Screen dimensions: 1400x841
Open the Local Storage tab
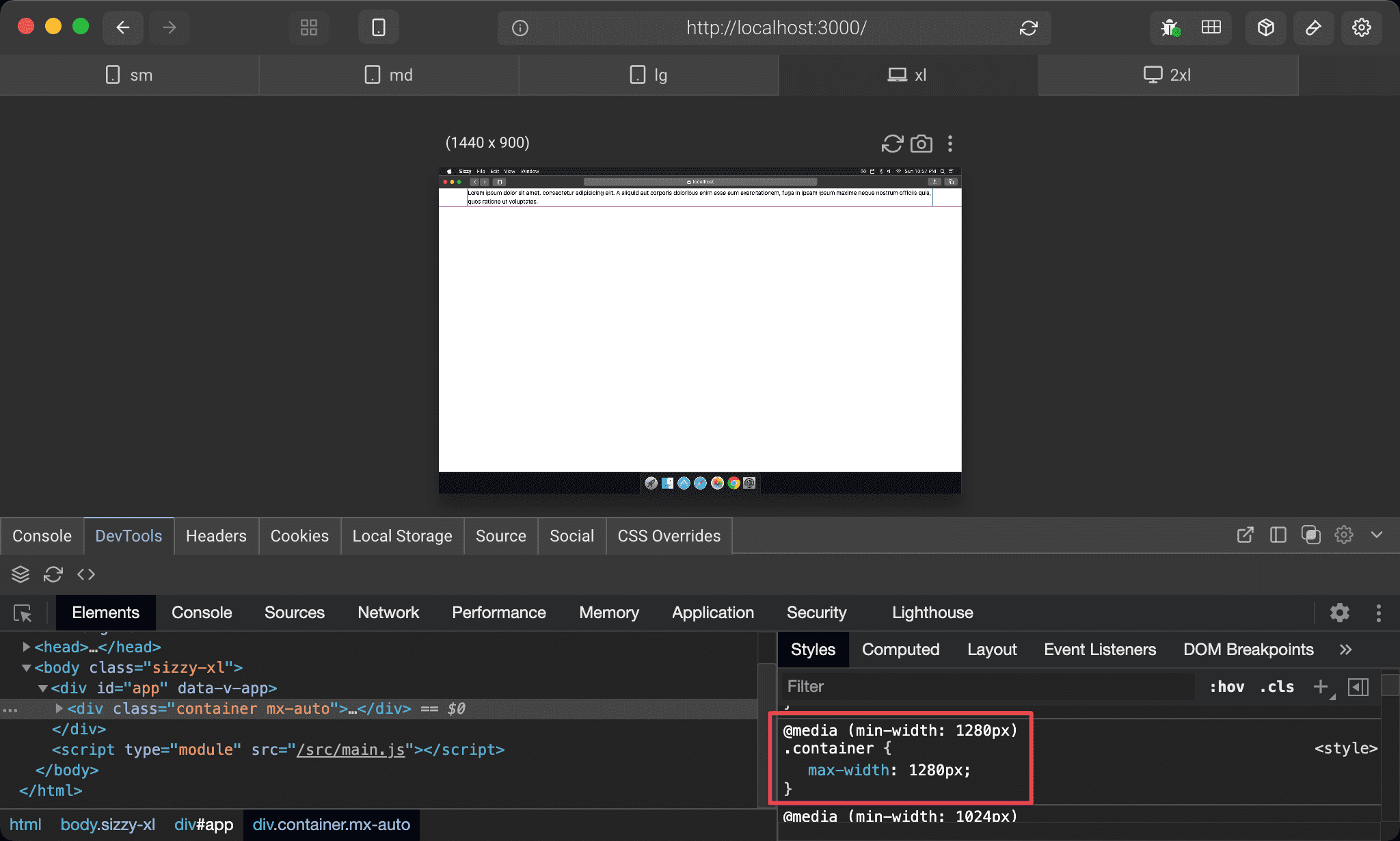click(402, 535)
